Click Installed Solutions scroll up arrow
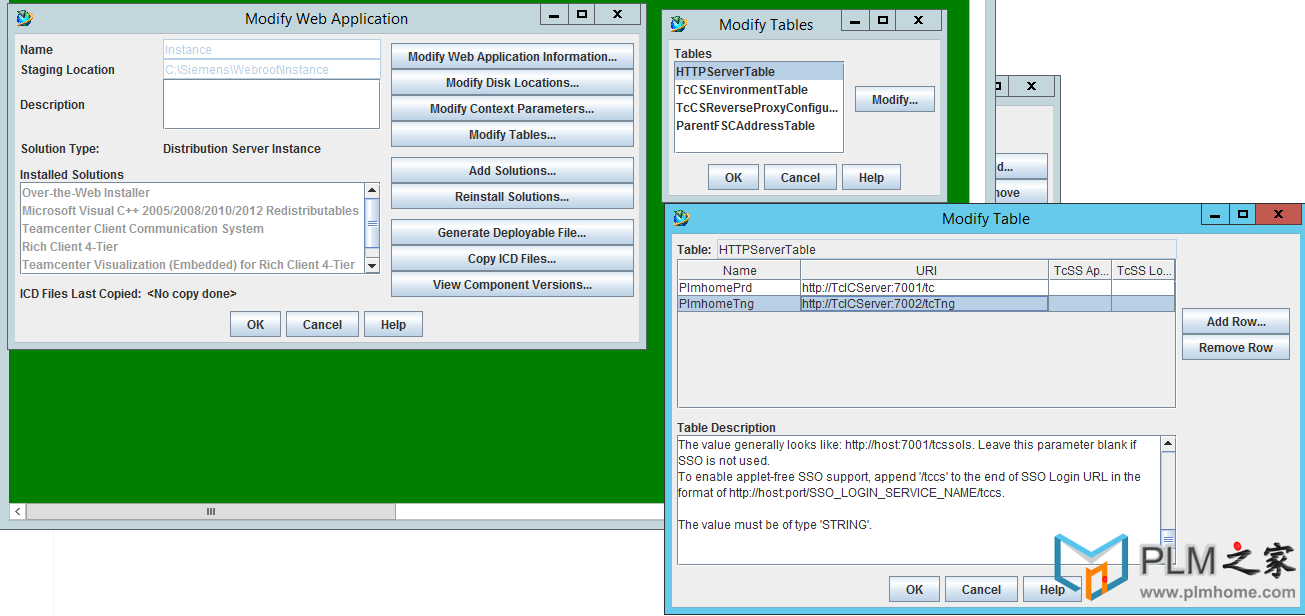This screenshot has height=616, width=1305. [372, 191]
